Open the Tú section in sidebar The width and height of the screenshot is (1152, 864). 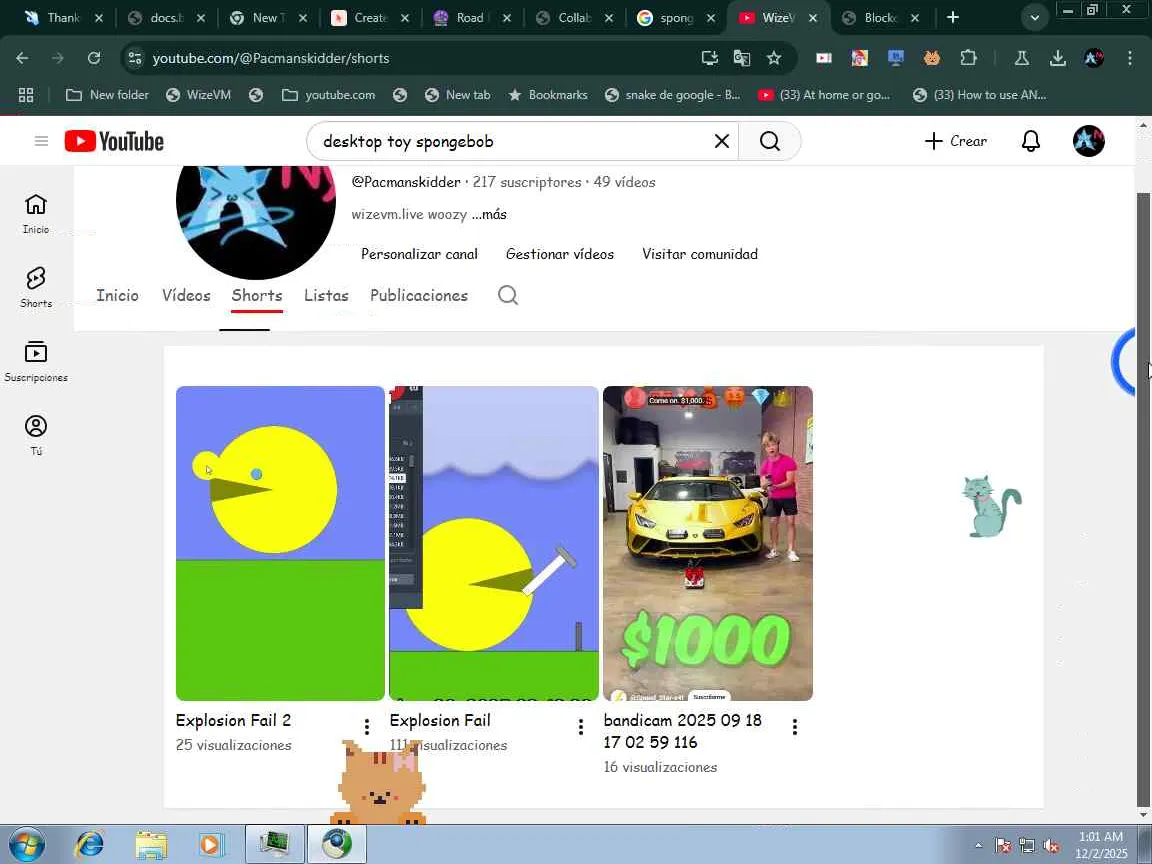tap(36, 435)
